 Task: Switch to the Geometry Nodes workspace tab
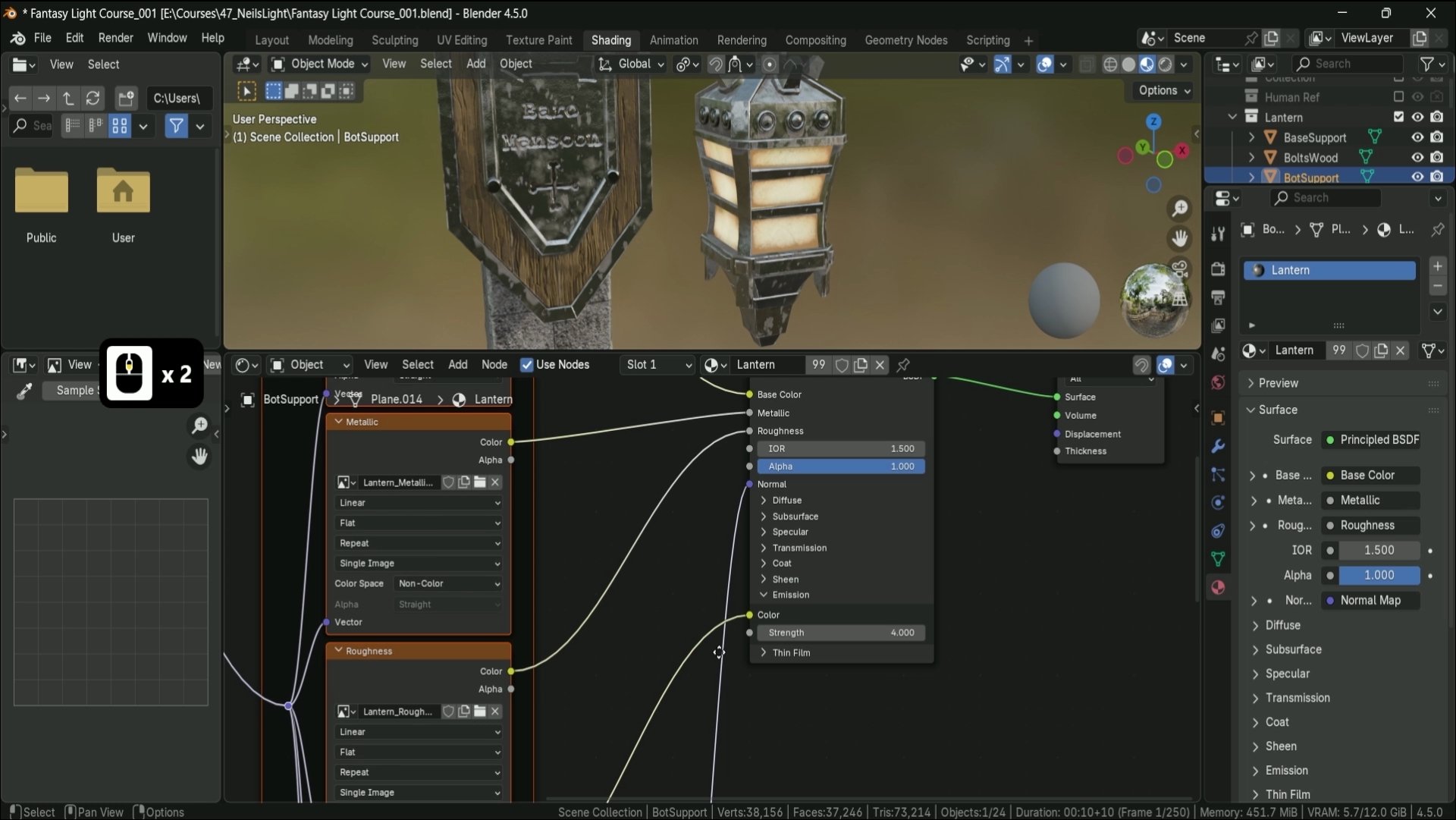(x=905, y=40)
